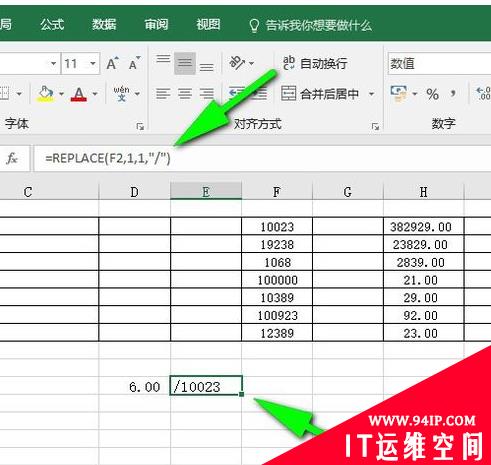Toggle middle vertical alignment
Screen dimensions: 491x465
[185, 63]
